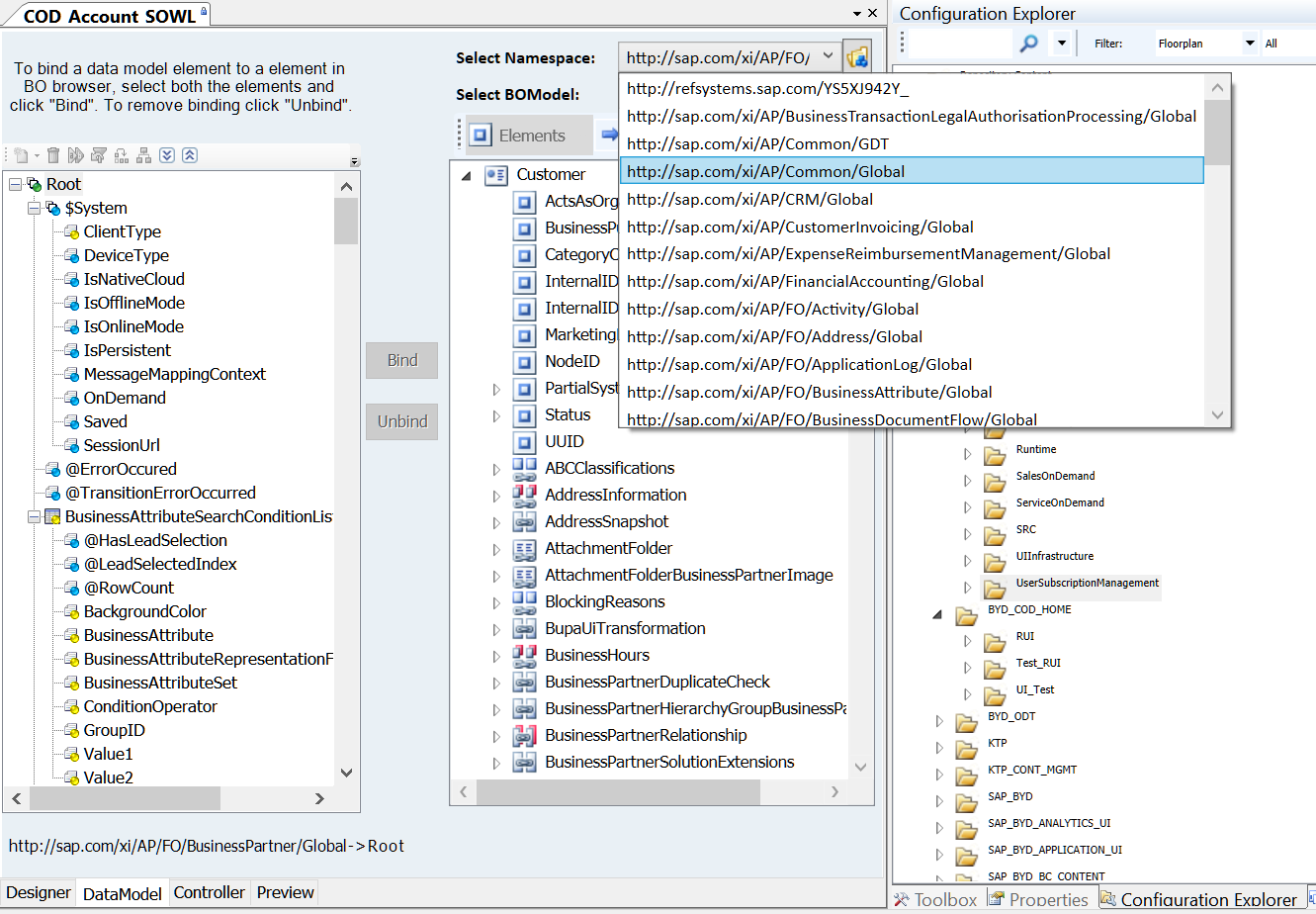Select the BlockingReasons node
The width and height of the screenshot is (1316, 914).
pyautogui.click(x=604, y=601)
